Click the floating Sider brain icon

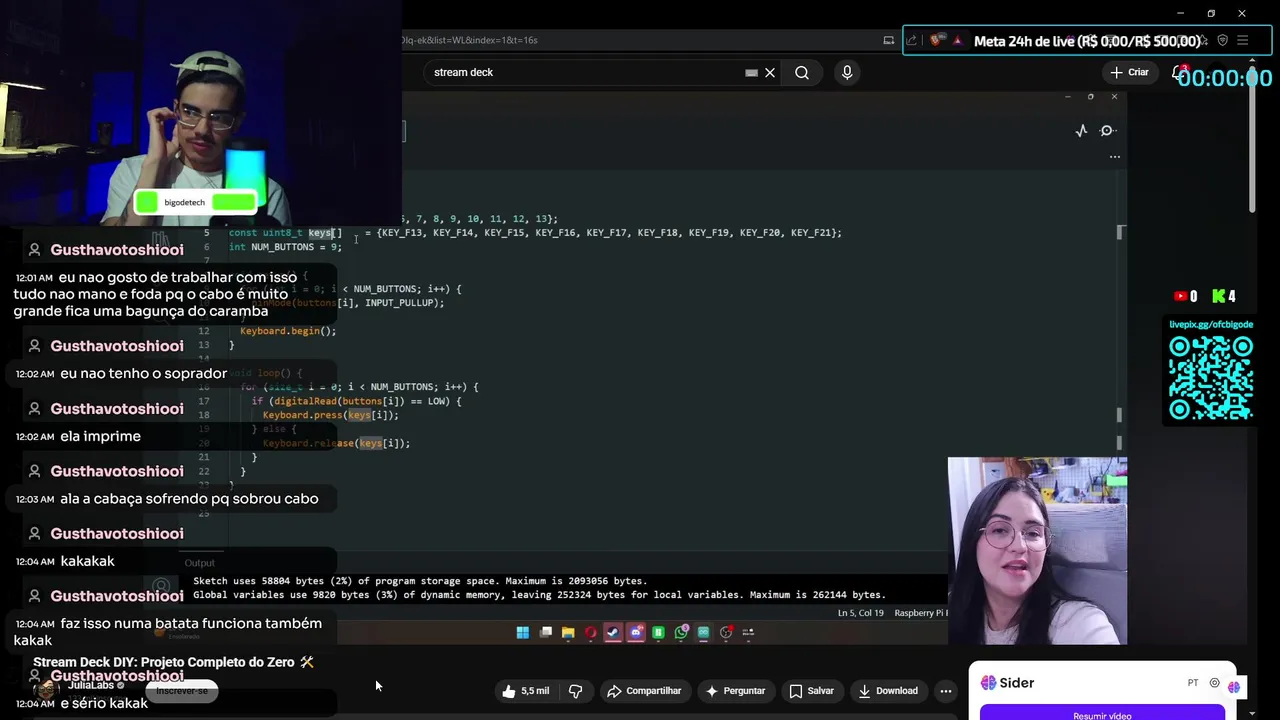click(1235, 686)
